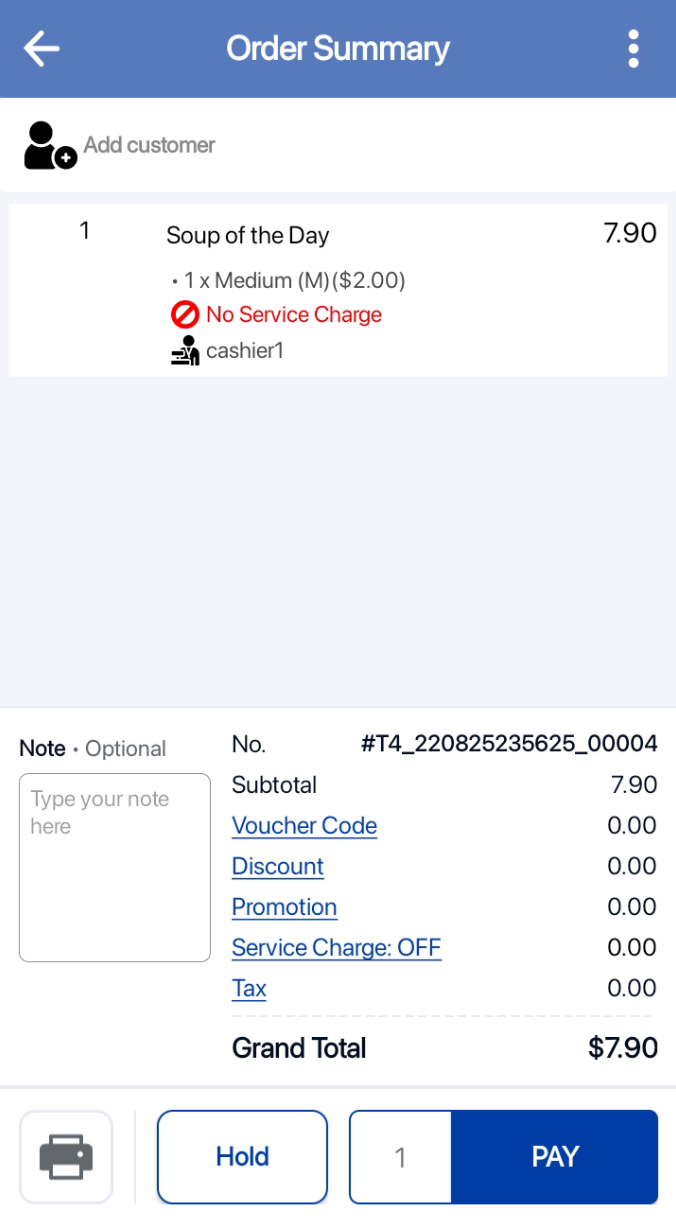This screenshot has width=676, height=1220.
Task: Tap the cashier icon beside cashier1
Action: (185, 351)
